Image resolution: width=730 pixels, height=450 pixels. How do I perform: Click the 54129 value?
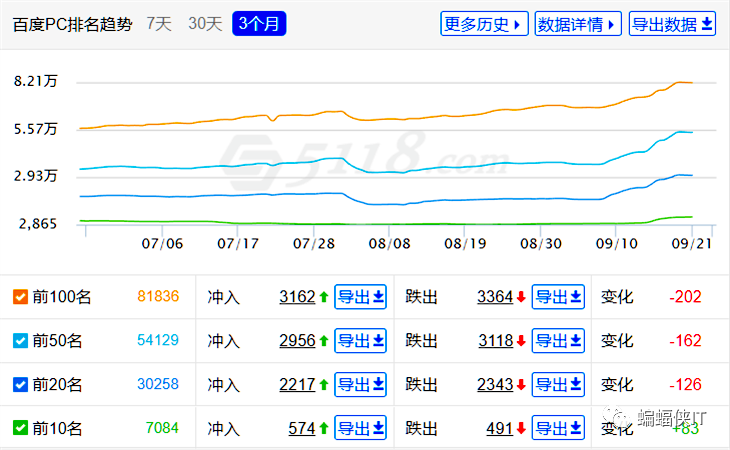(158, 340)
